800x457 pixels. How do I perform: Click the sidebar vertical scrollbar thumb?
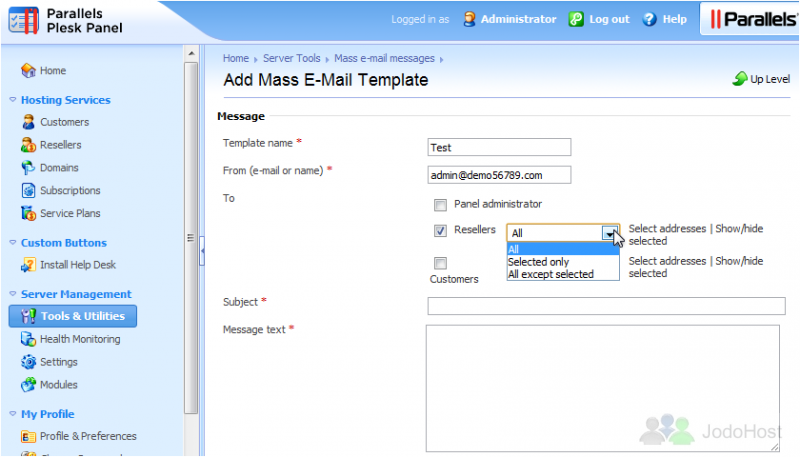coord(191,238)
